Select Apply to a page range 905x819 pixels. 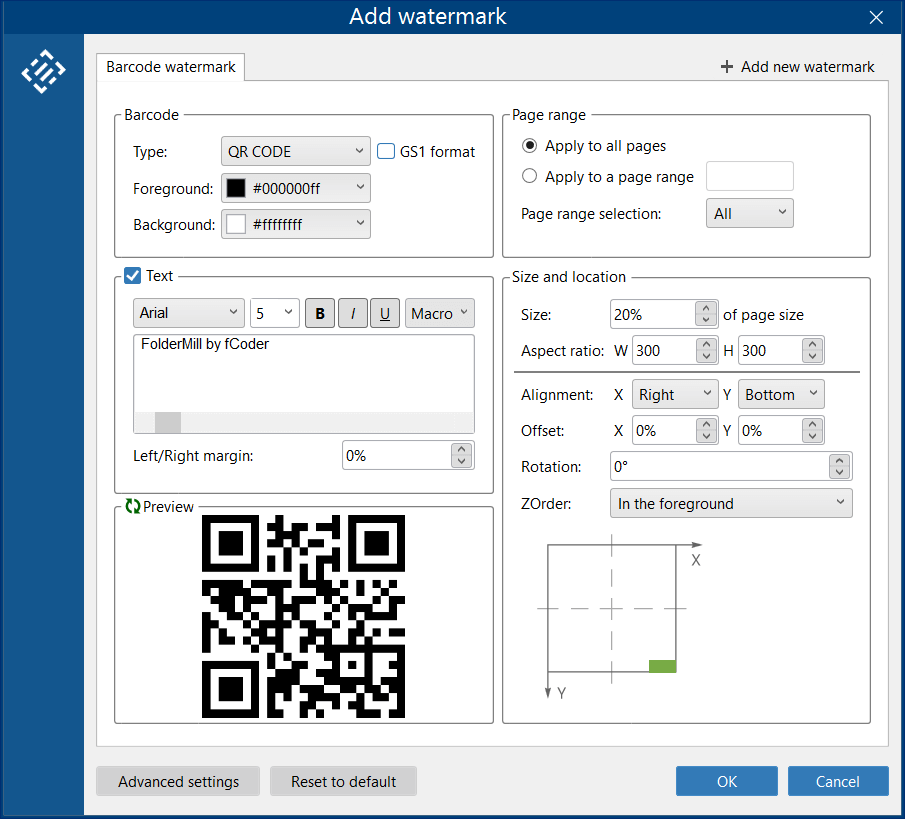point(529,176)
